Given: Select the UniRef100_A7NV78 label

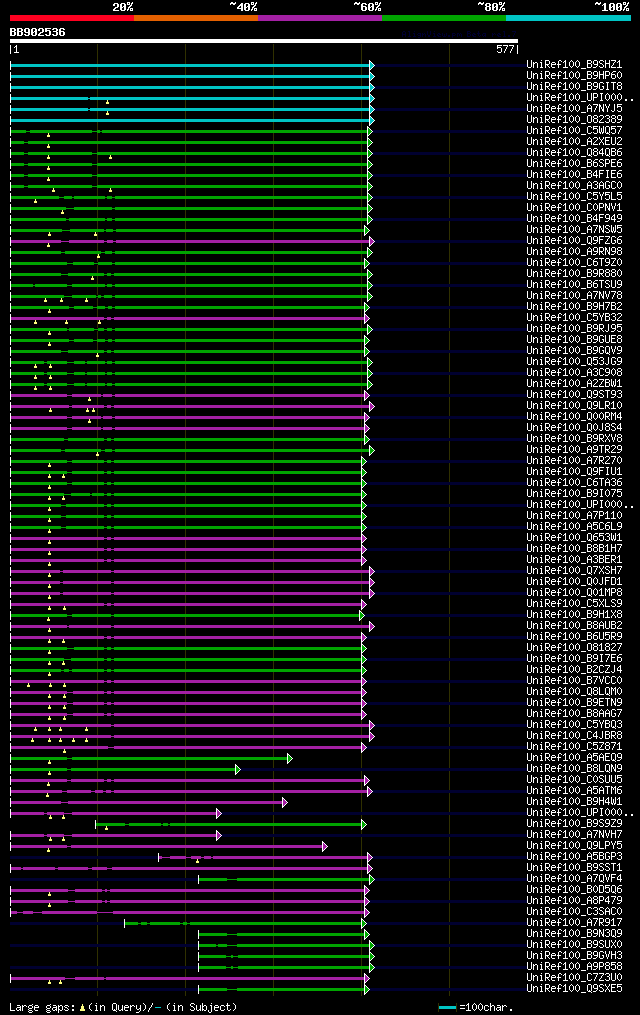Looking at the screenshot, I should coord(574,296).
